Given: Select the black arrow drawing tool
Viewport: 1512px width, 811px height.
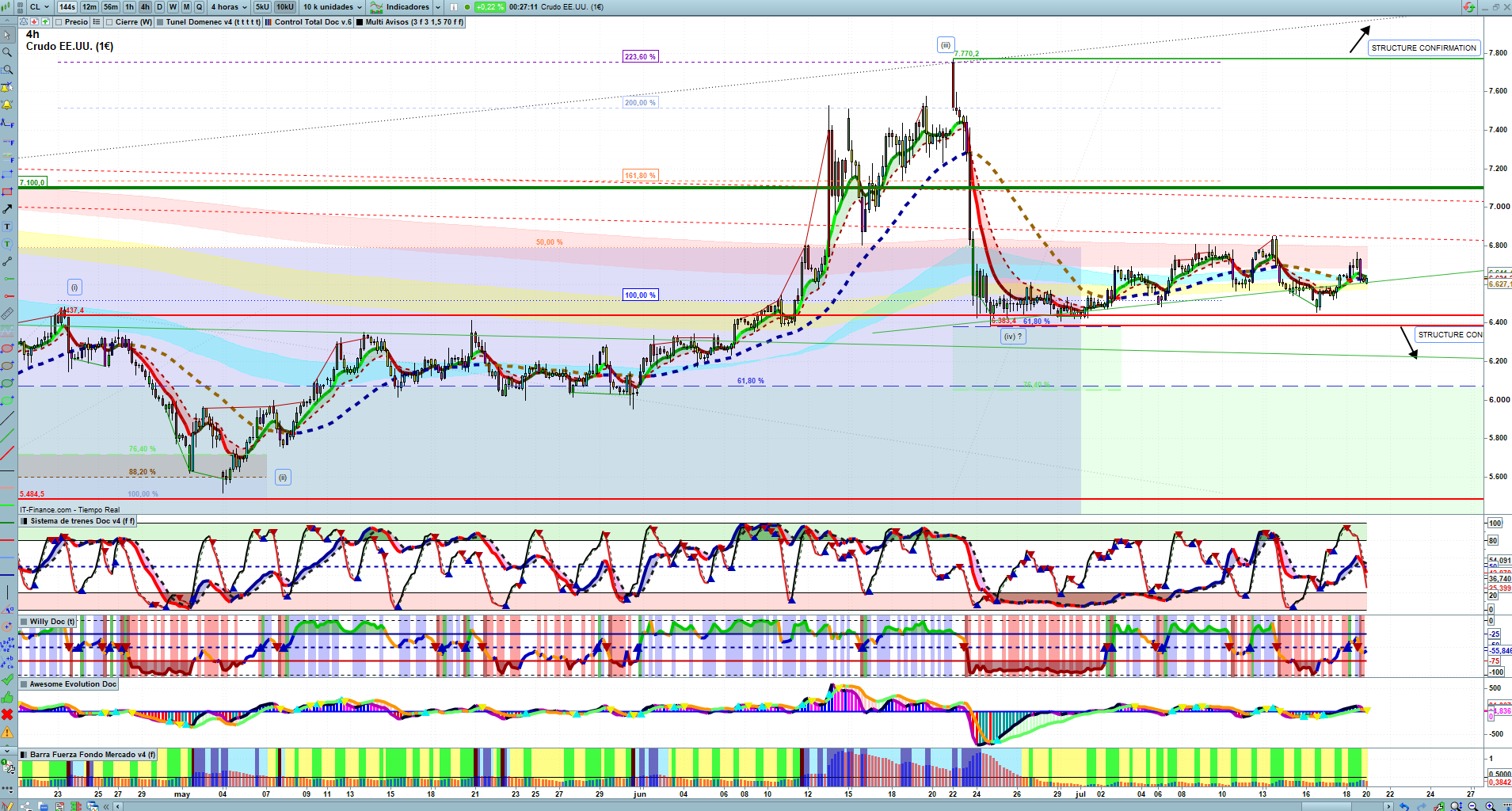Looking at the screenshot, I should point(7,209).
